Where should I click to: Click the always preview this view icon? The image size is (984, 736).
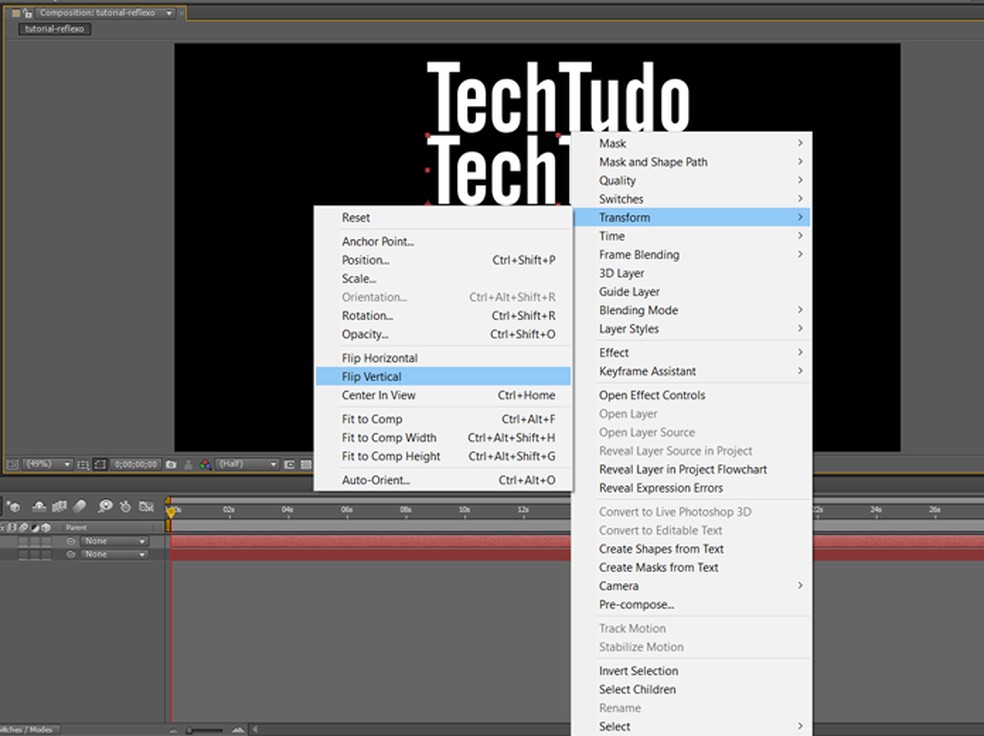tap(13, 464)
